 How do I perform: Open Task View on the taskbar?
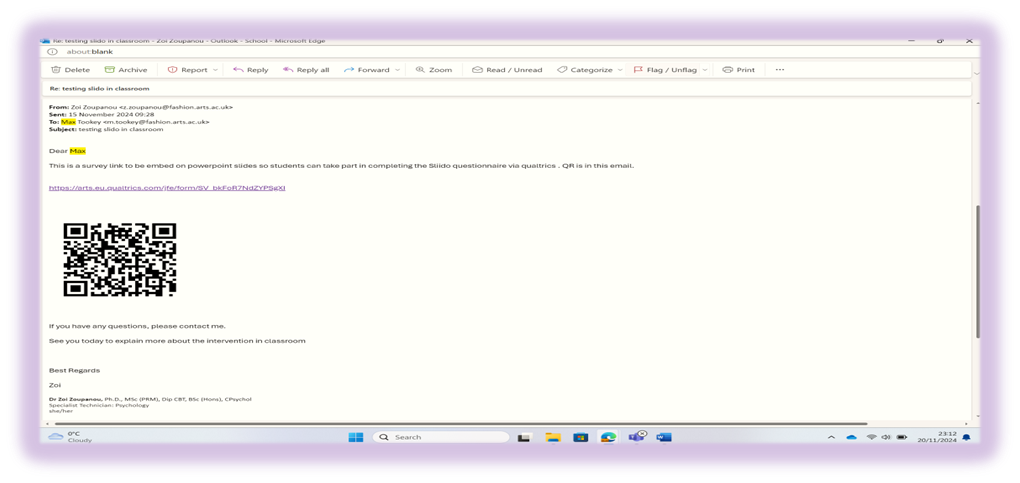click(524, 437)
